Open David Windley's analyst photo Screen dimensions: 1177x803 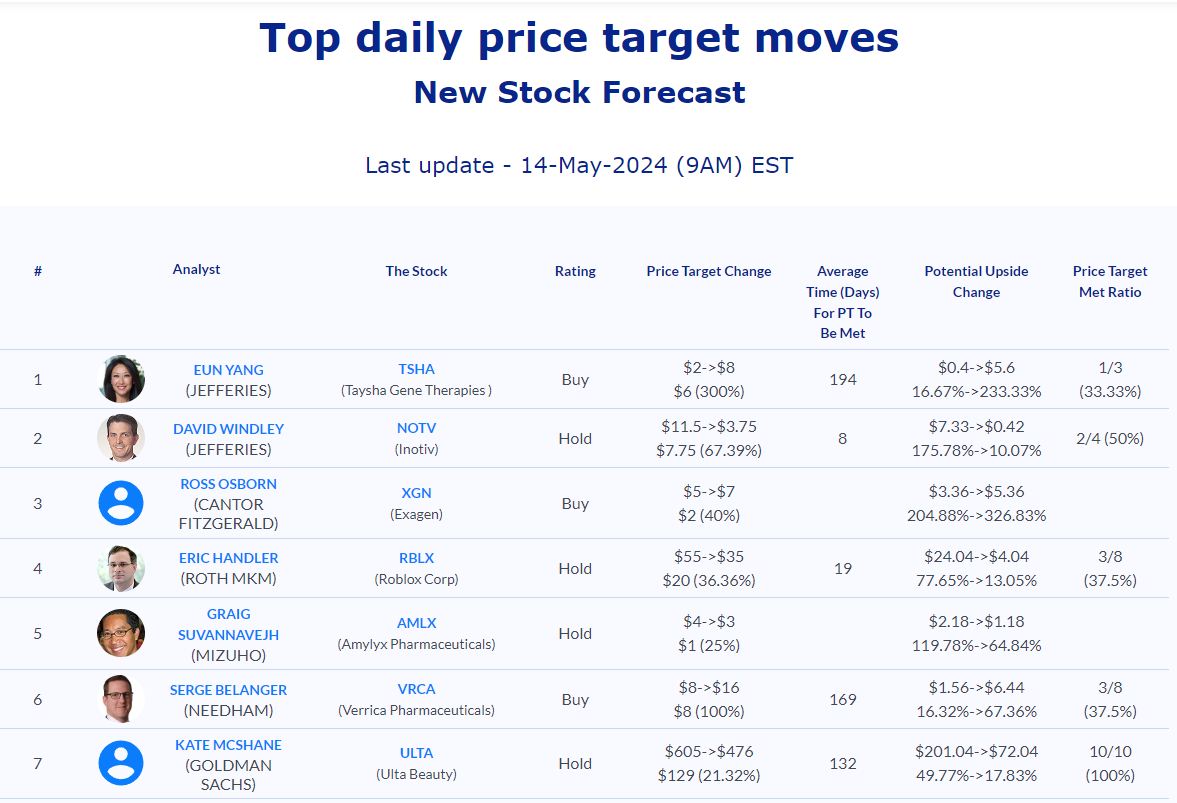pos(121,438)
